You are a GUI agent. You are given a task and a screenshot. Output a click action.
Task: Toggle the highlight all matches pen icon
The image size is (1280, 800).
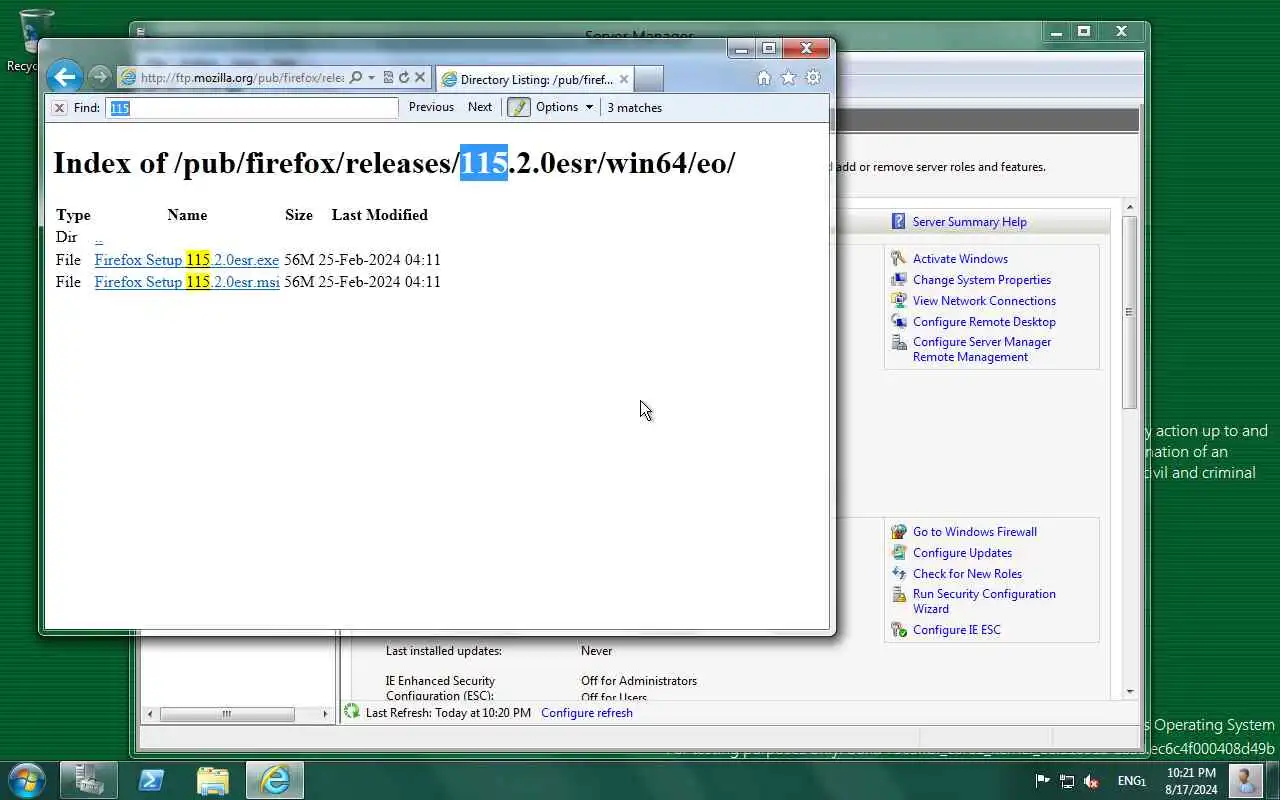pyautogui.click(x=518, y=107)
